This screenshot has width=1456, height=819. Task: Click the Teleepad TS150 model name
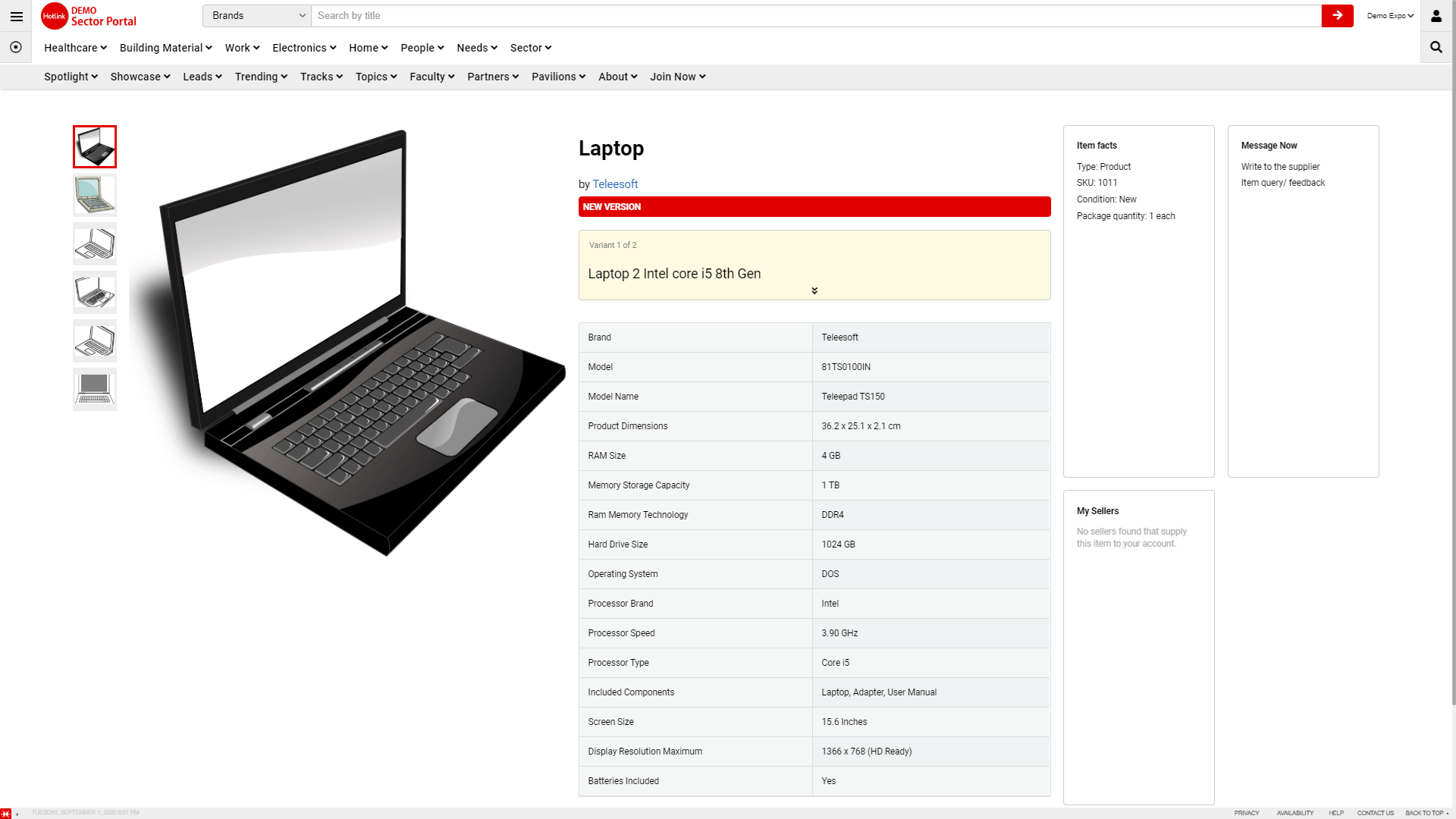852,397
